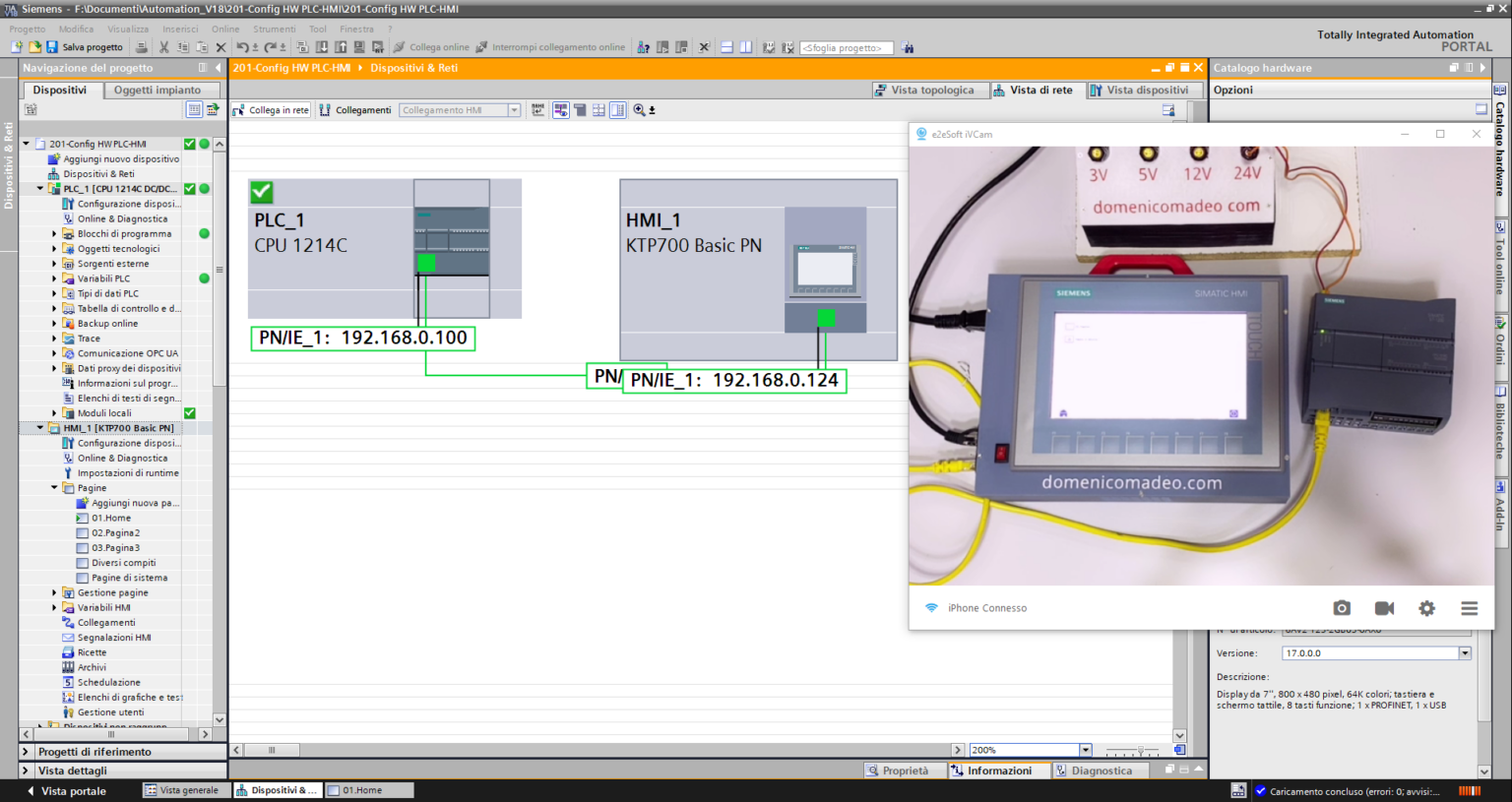Switch to the Vista topologica tab
1512x802 pixels.
929,90
